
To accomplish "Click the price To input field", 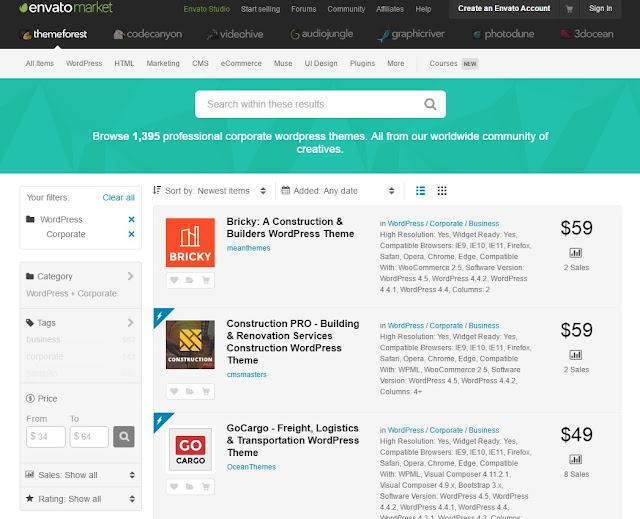I will [89, 437].
